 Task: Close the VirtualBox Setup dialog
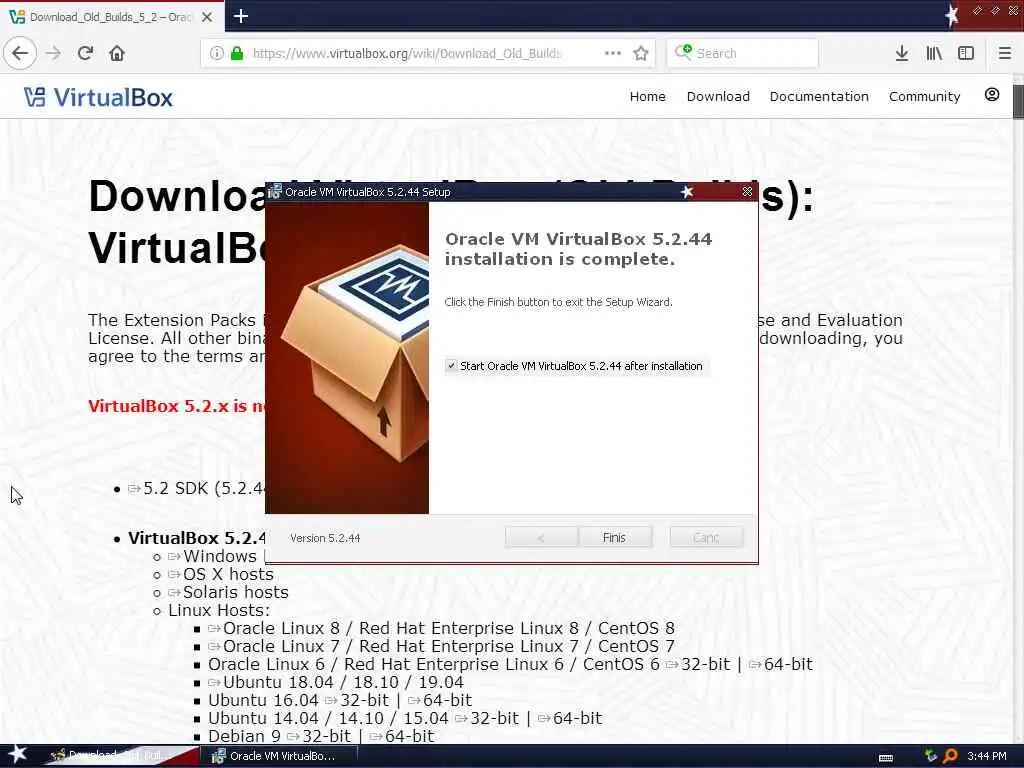pos(747,191)
